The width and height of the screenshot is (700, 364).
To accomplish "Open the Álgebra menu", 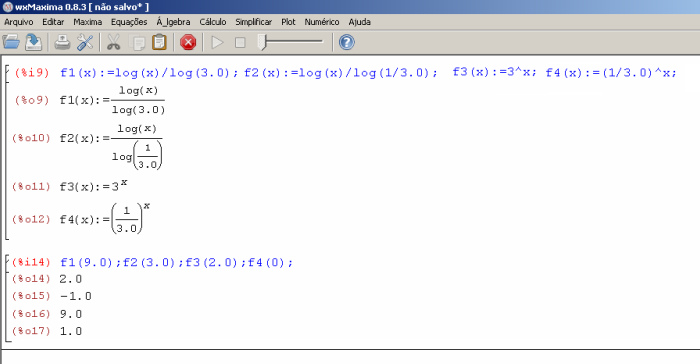I will [173, 22].
